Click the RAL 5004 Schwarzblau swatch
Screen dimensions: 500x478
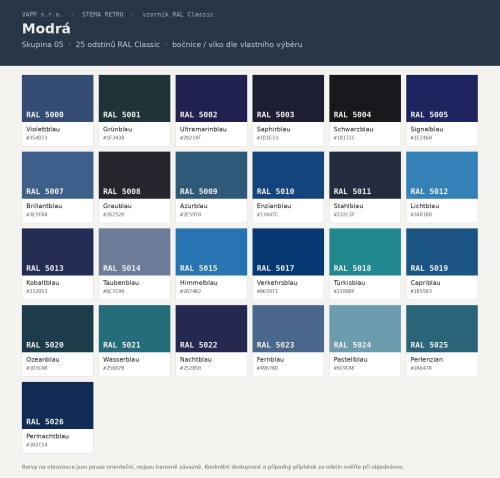pyautogui.click(x=365, y=110)
